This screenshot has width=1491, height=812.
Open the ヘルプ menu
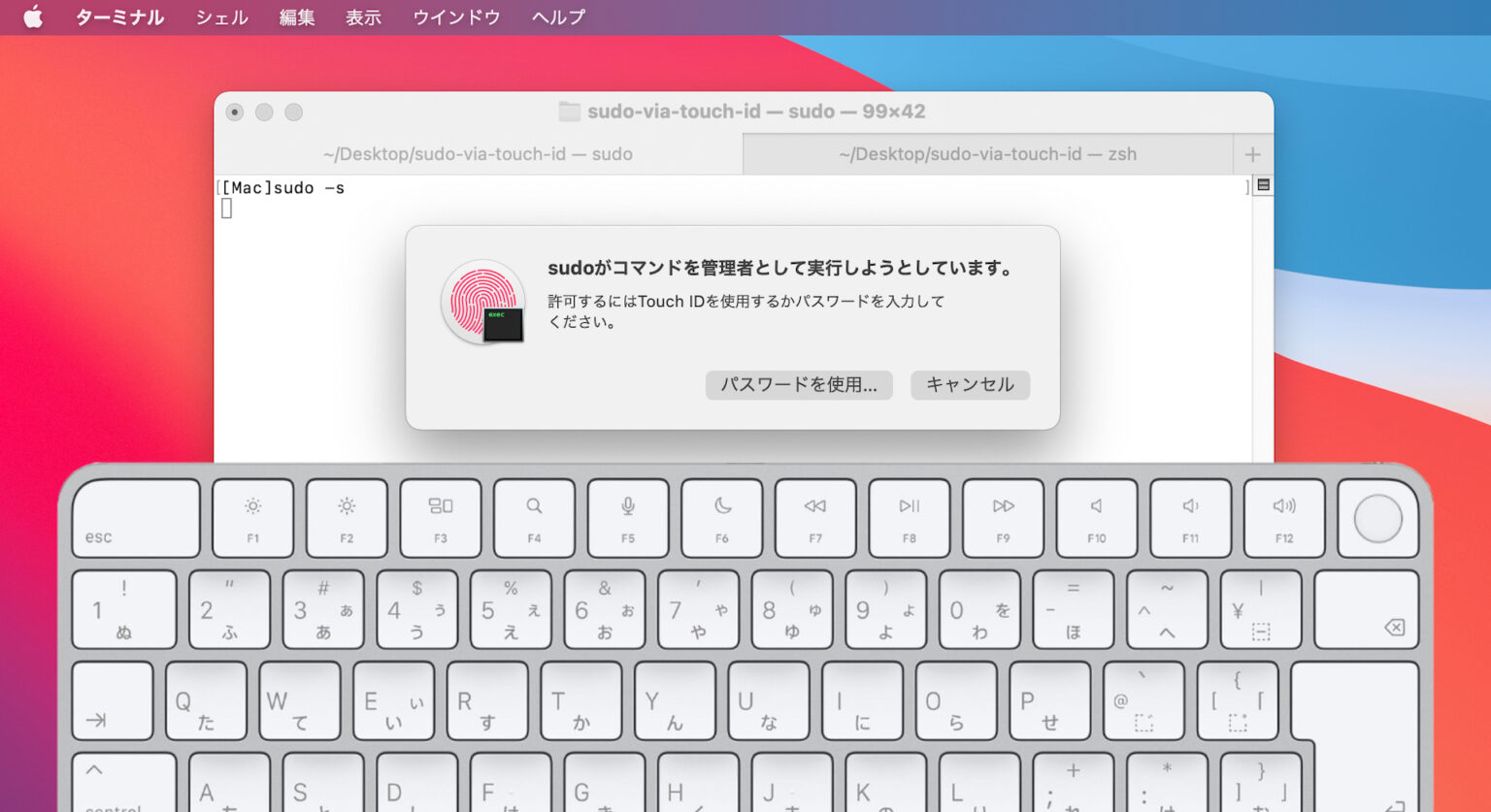(x=558, y=17)
